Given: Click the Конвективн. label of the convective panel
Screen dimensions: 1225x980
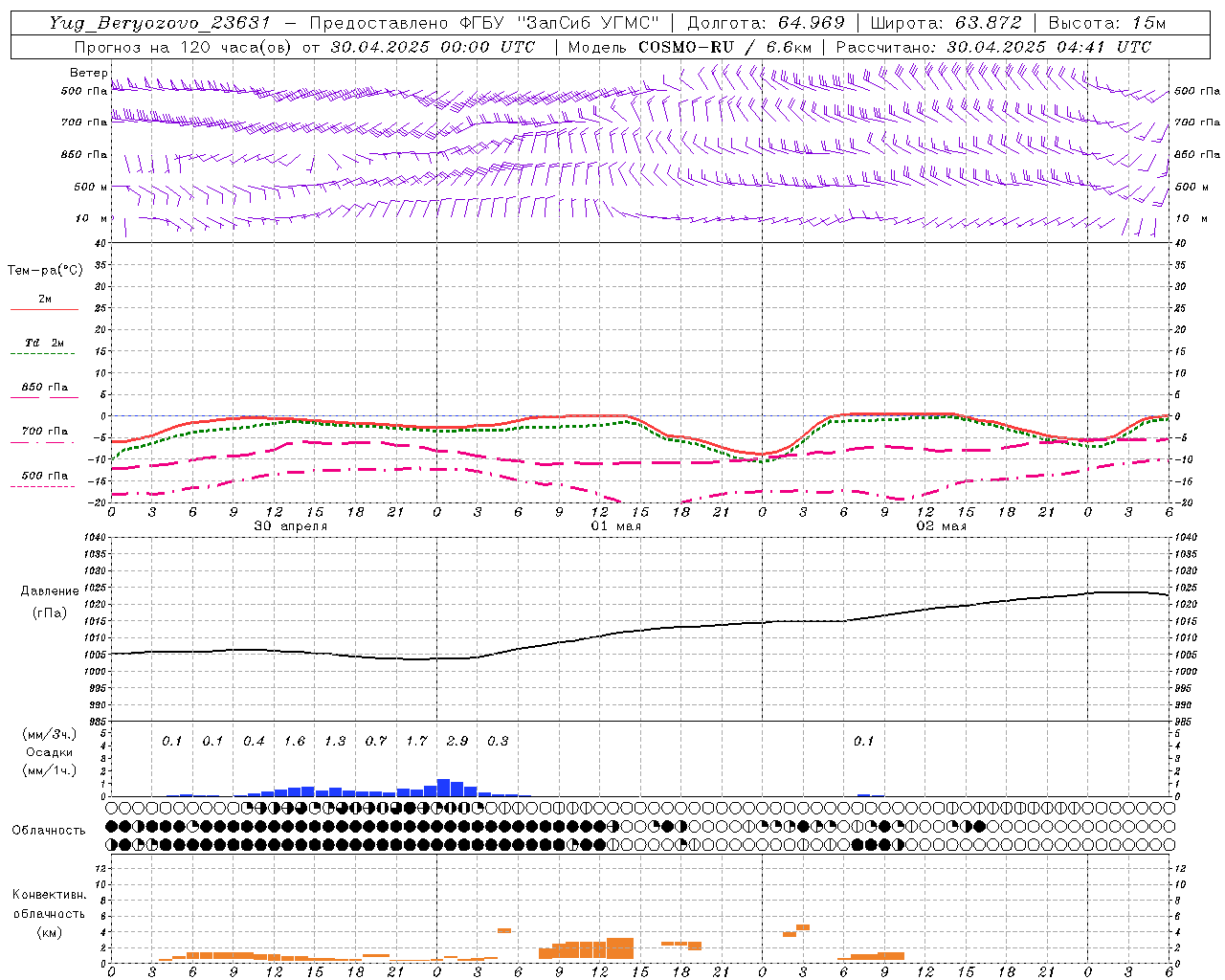Looking at the screenshot, I should point(49,895).
